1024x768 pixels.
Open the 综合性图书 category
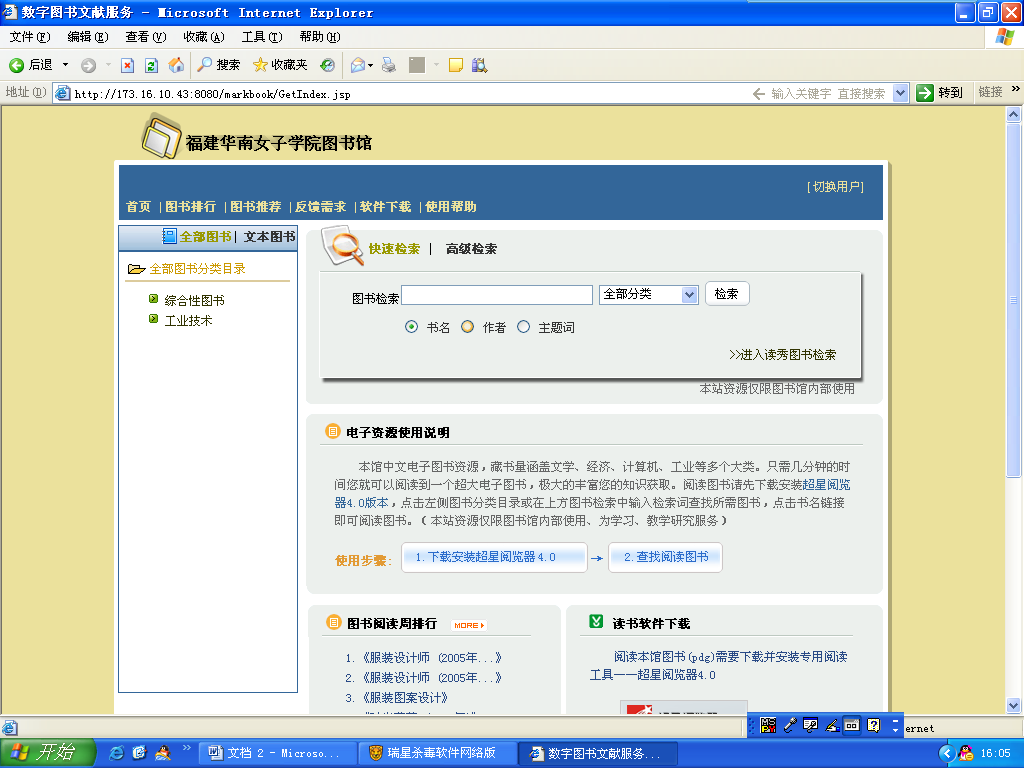[x=195, y=300]
